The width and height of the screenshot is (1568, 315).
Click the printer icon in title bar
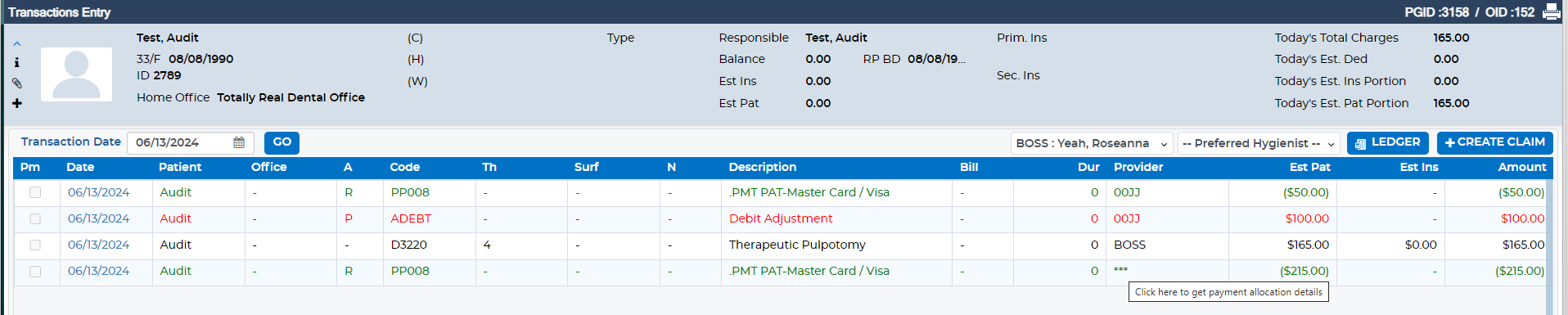coord(1551,11)
